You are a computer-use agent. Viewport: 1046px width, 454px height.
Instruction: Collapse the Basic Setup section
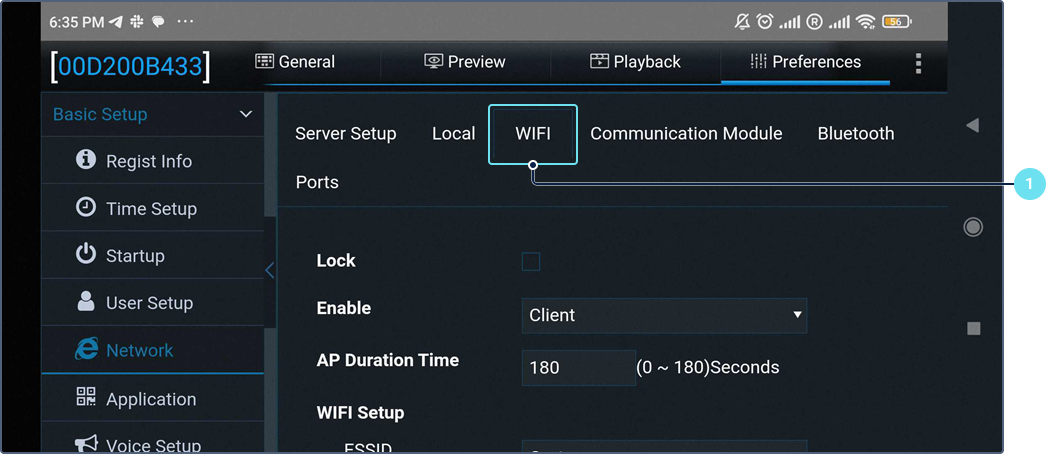(x=246, y=114)
